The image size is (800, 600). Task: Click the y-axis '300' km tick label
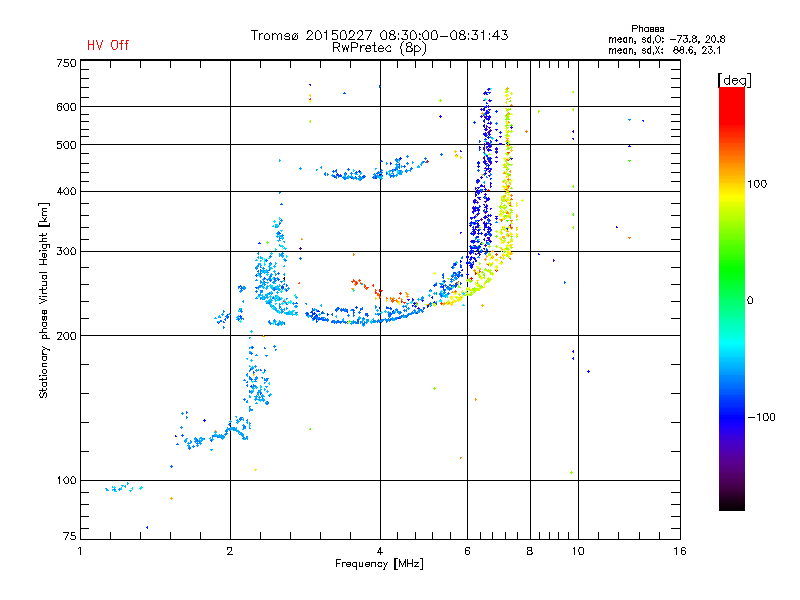(x=66, y=251)
